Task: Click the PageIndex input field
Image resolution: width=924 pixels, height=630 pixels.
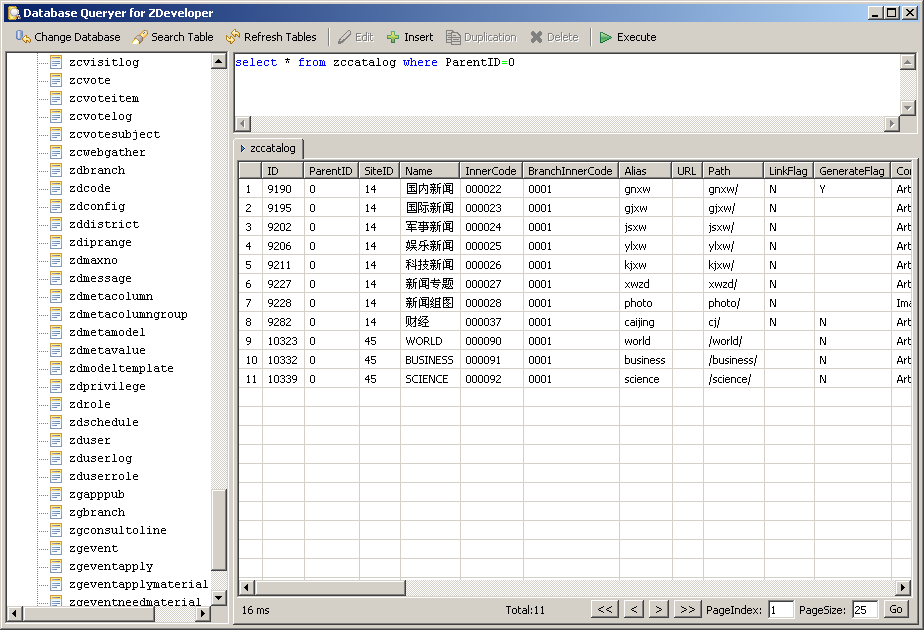Action: [x=781, y=609]
